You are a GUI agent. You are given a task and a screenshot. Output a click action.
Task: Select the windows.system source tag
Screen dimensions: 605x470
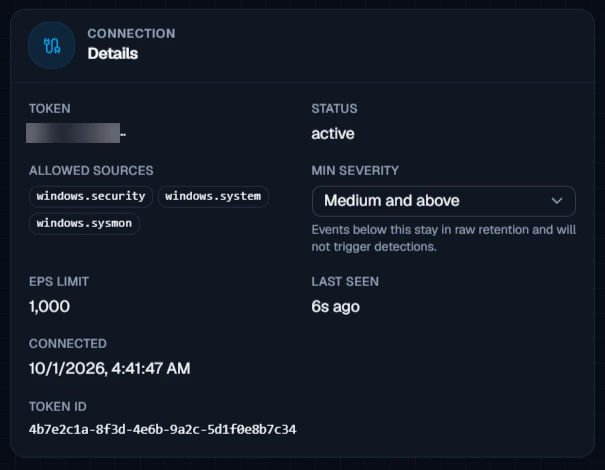213,196
